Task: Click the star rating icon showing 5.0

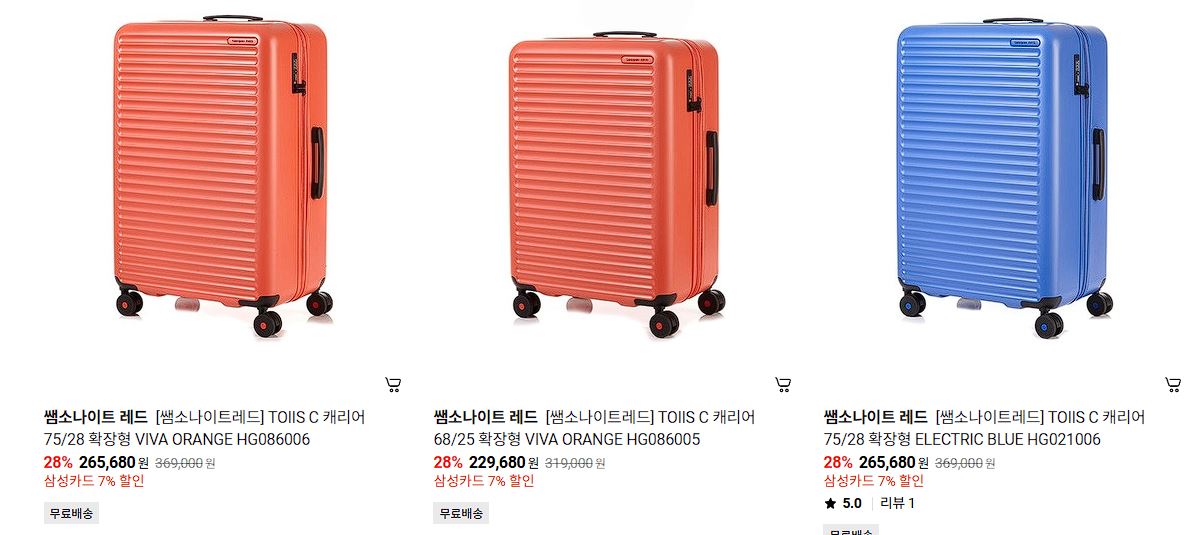Action: 830,503
